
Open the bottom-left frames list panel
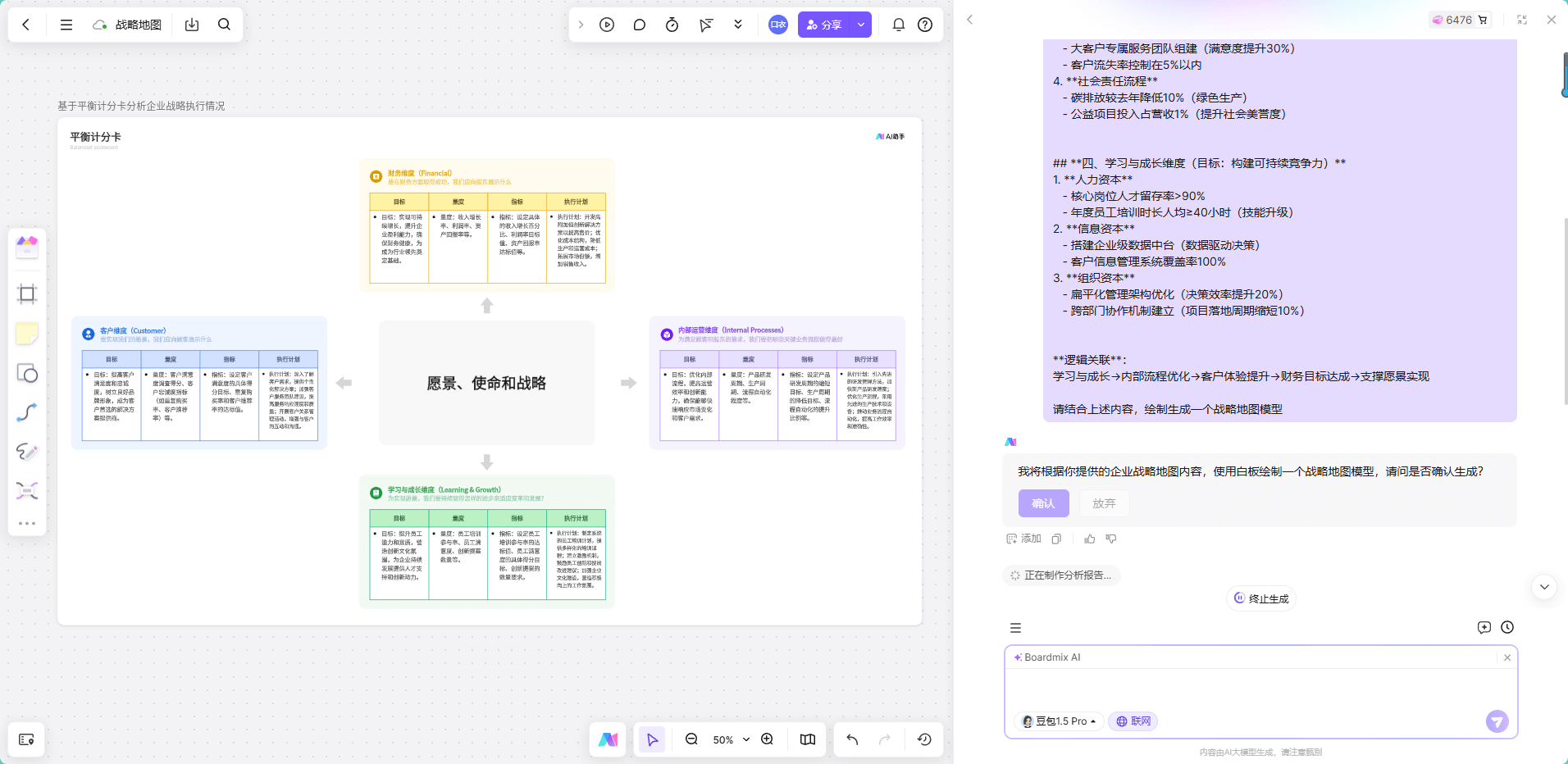(x=26, y=739)
